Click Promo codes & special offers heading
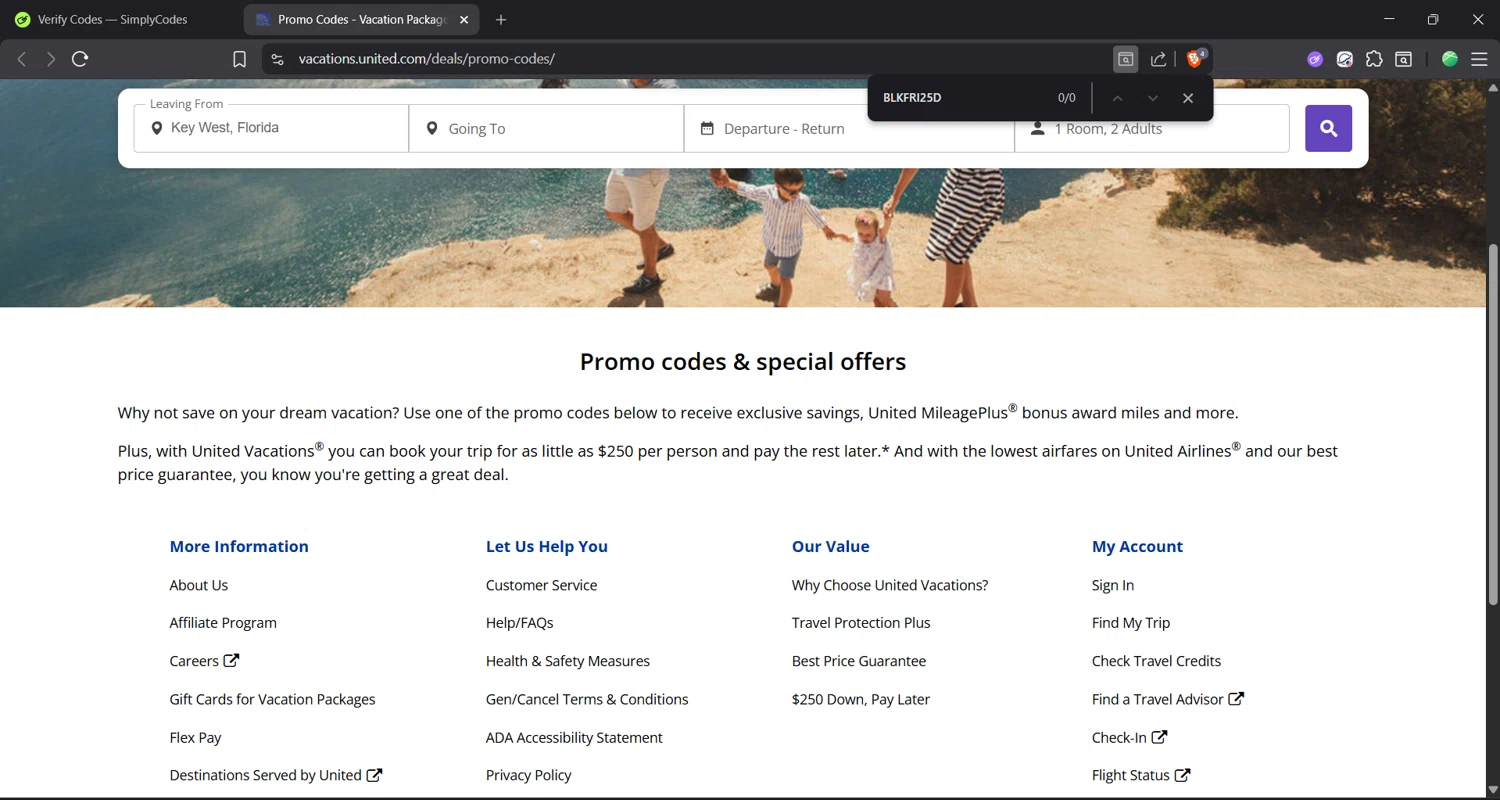The image size is (1500, 800). click(743, 361)
